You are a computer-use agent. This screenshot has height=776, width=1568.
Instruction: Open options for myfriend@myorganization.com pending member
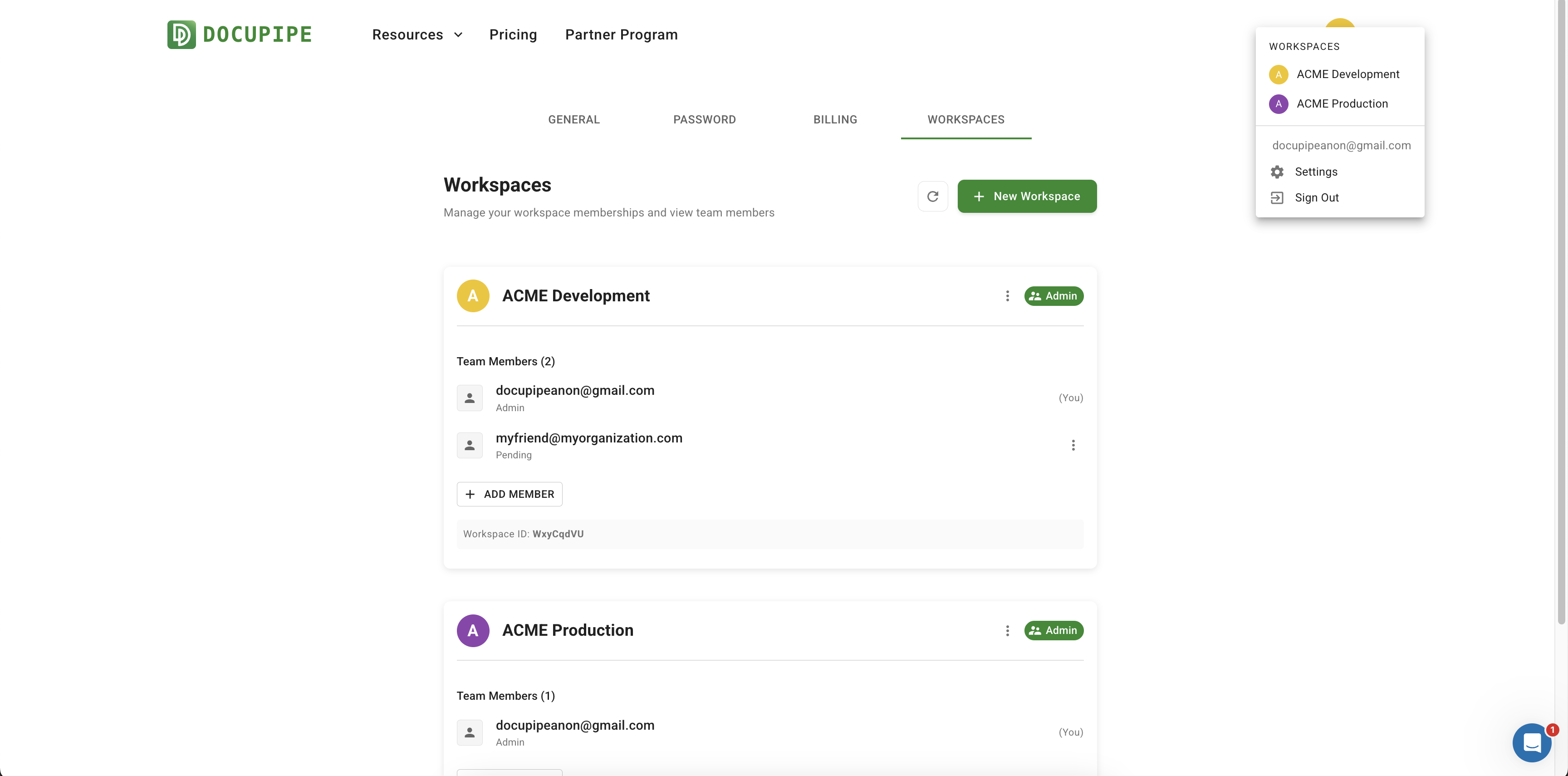(x=1073, y=446)
